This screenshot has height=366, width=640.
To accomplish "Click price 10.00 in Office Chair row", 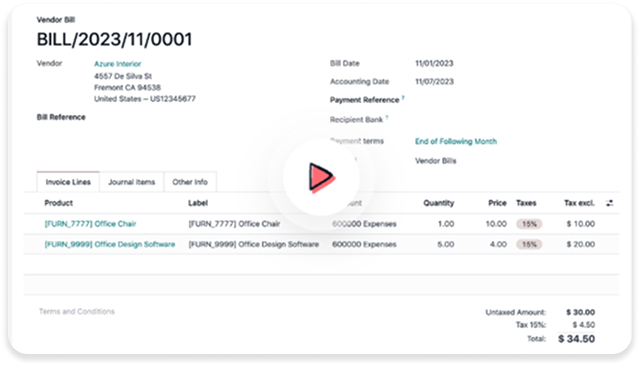I will [496, 224].
